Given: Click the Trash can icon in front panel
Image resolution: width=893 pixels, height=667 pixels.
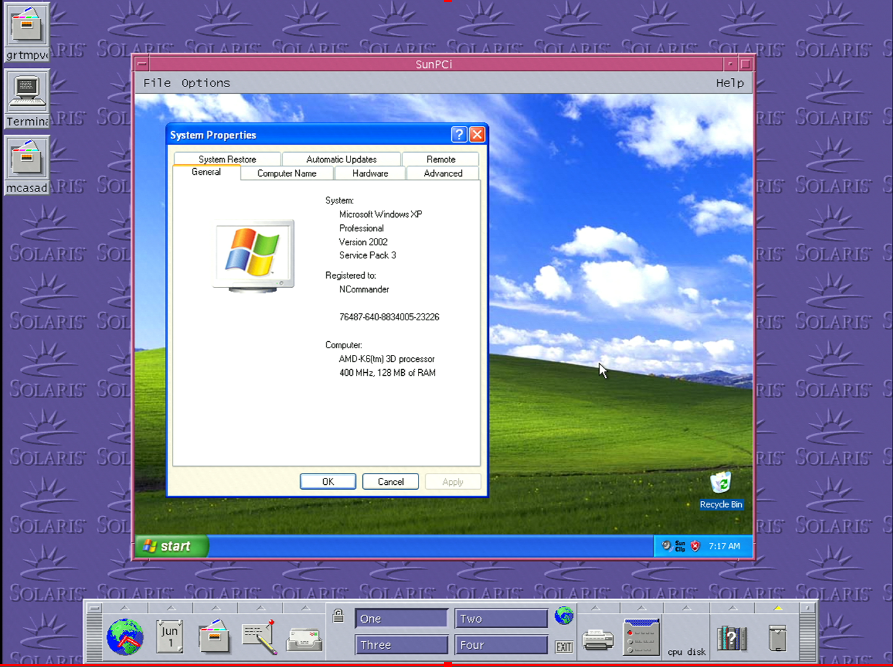Looking at the screenshot, I should 778,637.
